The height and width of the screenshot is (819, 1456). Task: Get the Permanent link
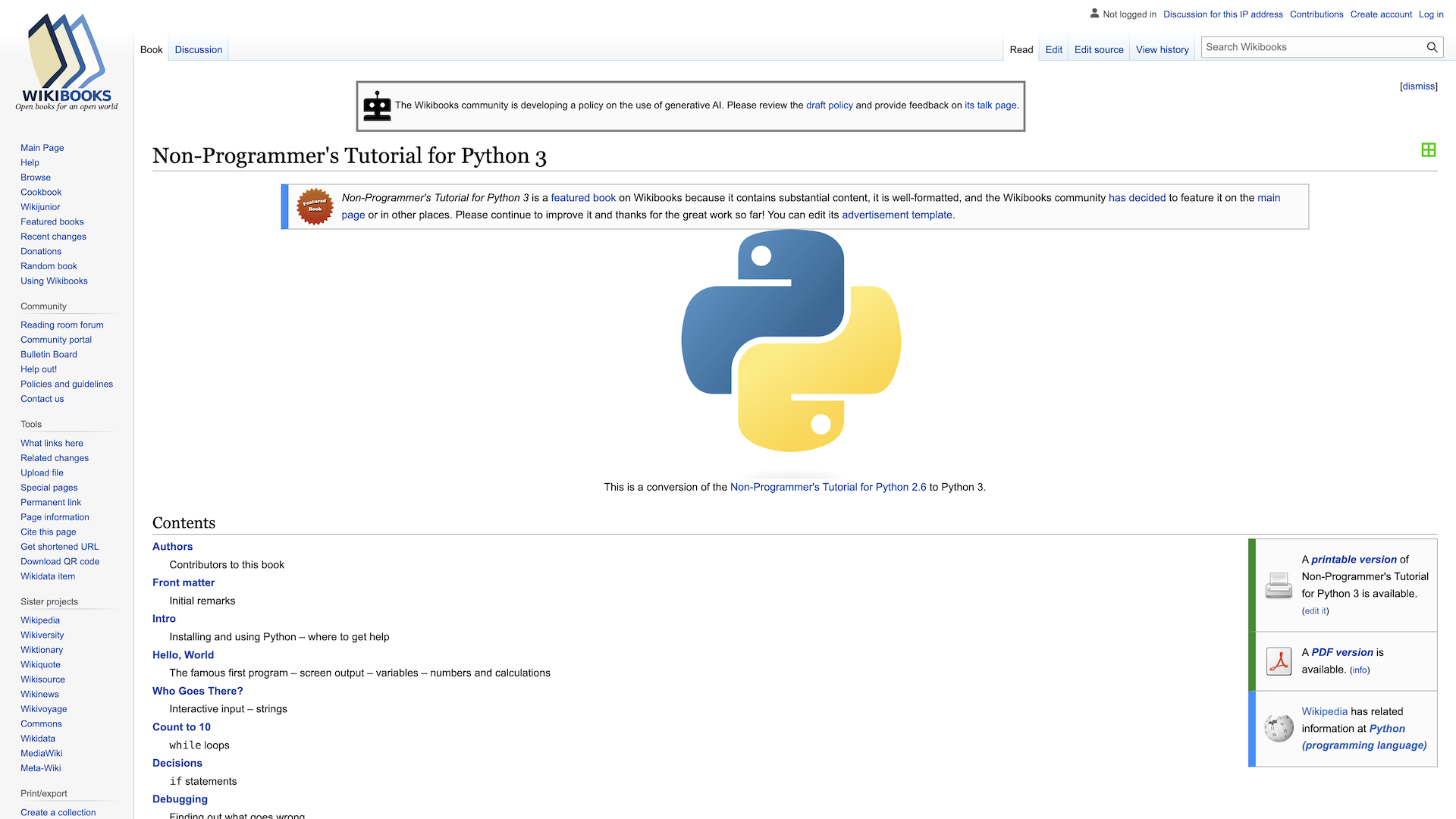point(51,503)
